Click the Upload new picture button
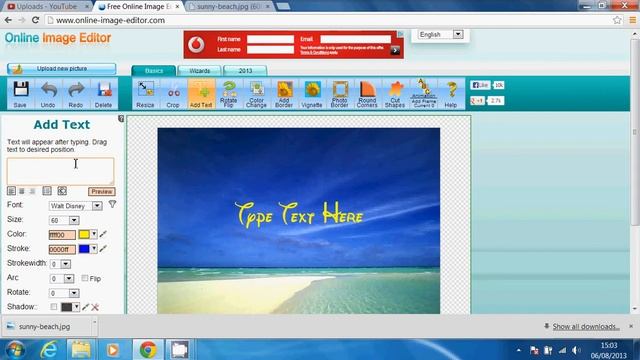This screenshot has width=640, height=360. pyautogui.click(x=62, y=69)
